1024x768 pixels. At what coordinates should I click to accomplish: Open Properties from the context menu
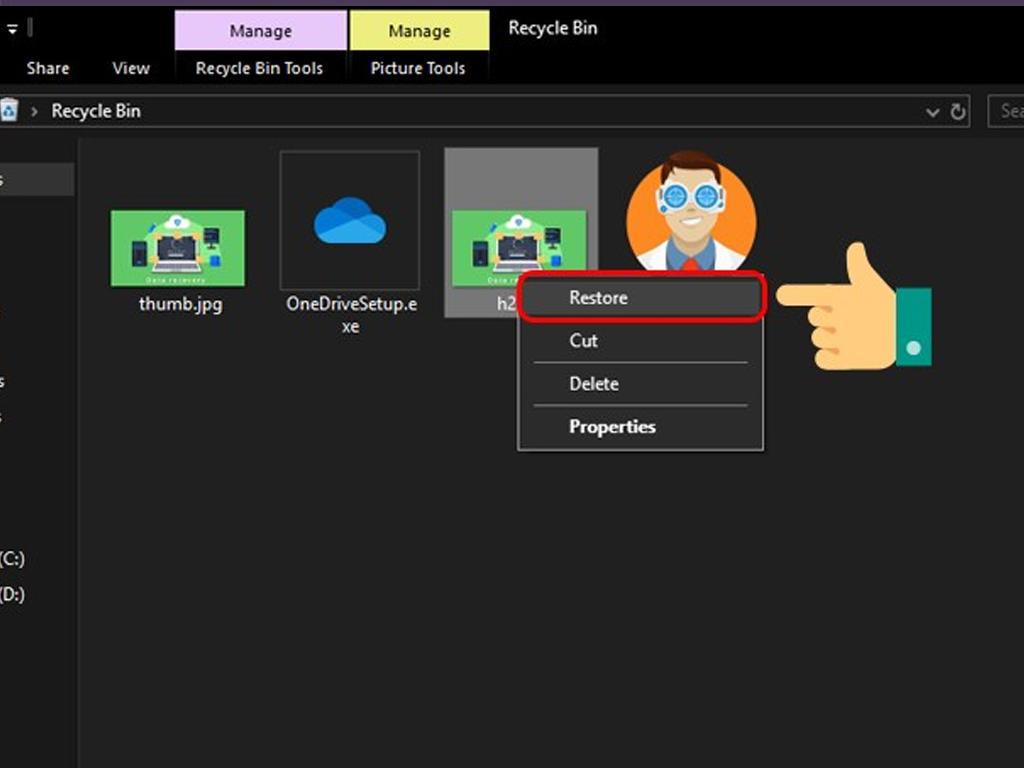click(612, 427)
